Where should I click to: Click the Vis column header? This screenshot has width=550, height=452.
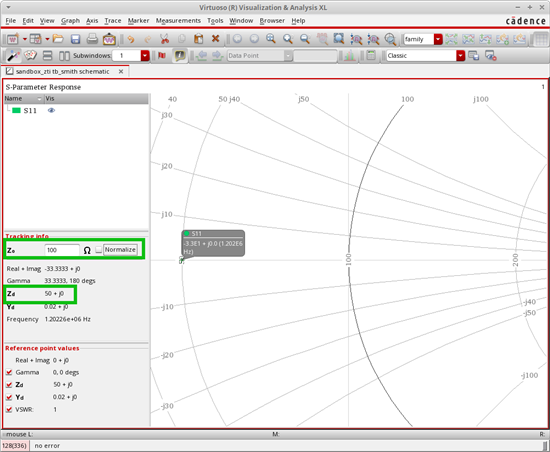(96, 99)
